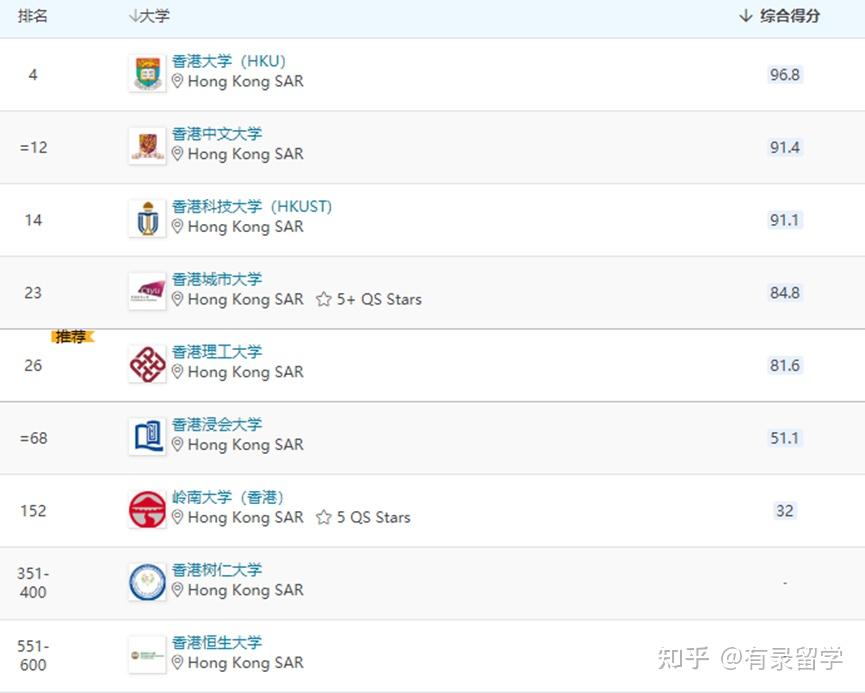Click the HKU university crest logo
Screen dimensions: 865x693
point(147,71)
